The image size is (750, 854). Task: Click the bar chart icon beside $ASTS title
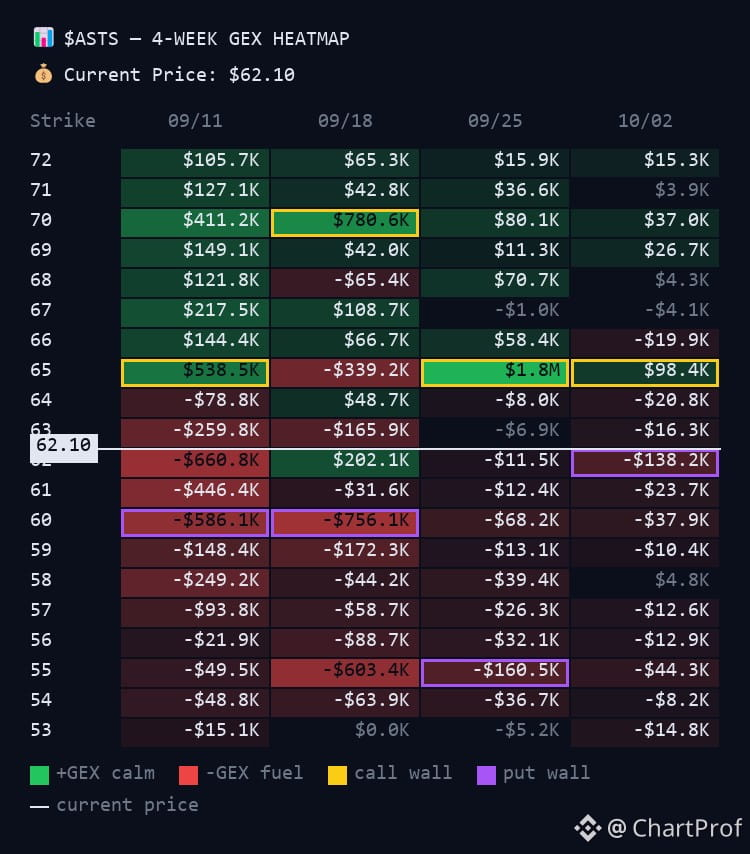coord(44,38)
